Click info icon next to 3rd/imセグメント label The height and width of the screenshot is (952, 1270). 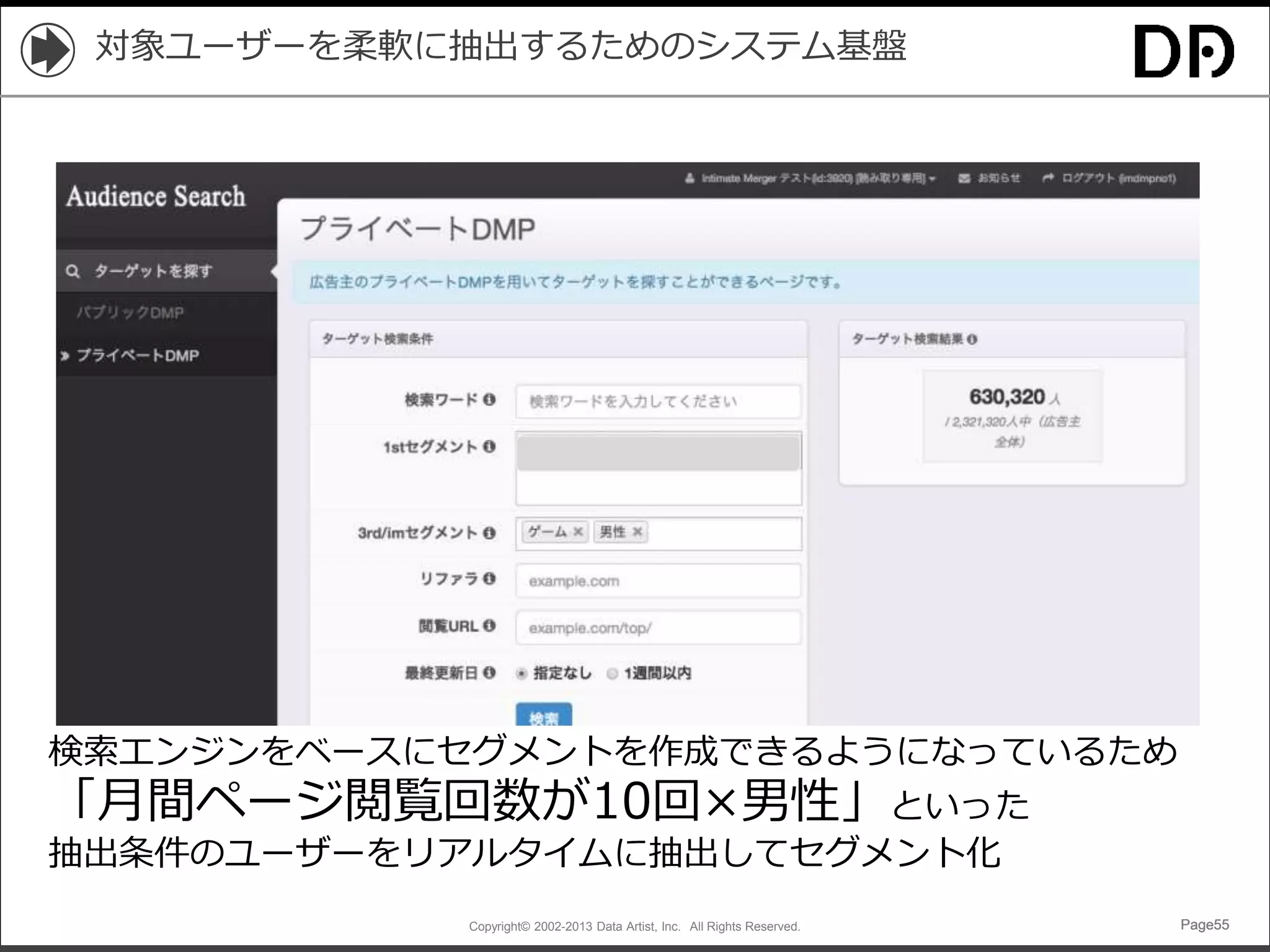(489, 532)
